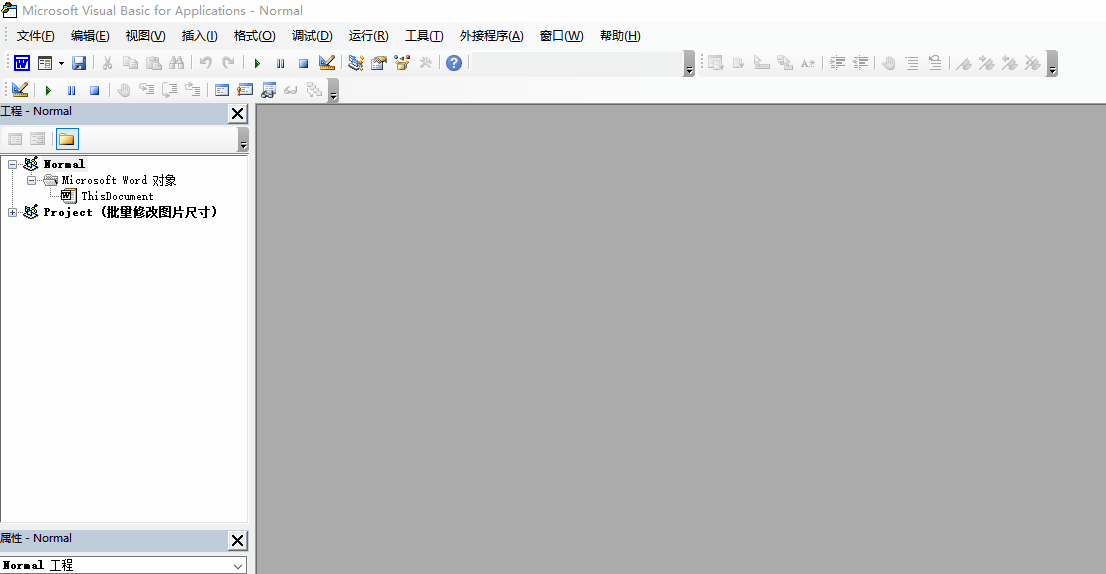Click the Break pause icon in Debug toolbar
The image size is (1106, 574).
coord(71,90)
